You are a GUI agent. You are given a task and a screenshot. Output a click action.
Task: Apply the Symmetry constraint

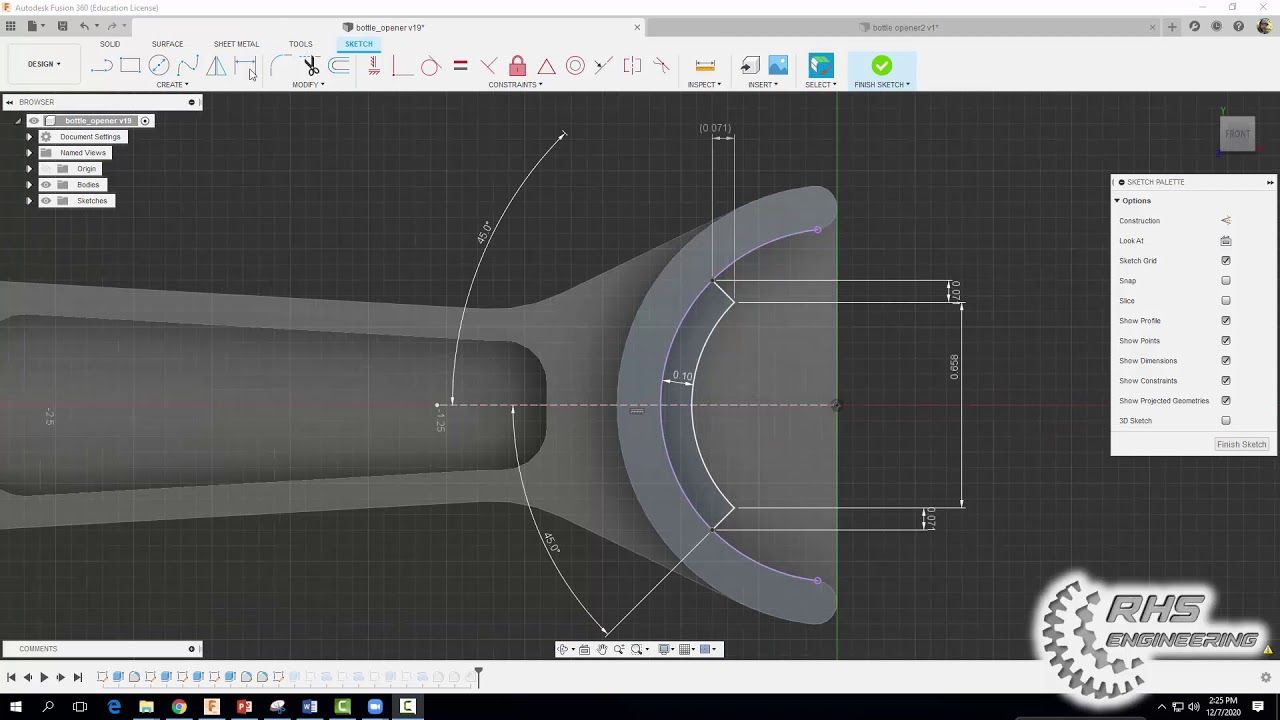coord(632,66)
